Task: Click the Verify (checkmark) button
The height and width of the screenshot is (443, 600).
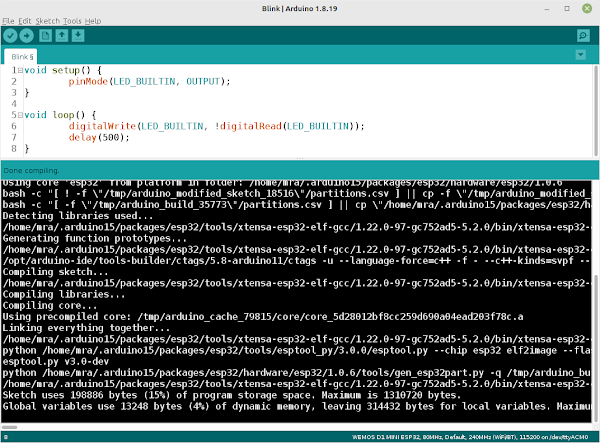Action: coord(10,36)
